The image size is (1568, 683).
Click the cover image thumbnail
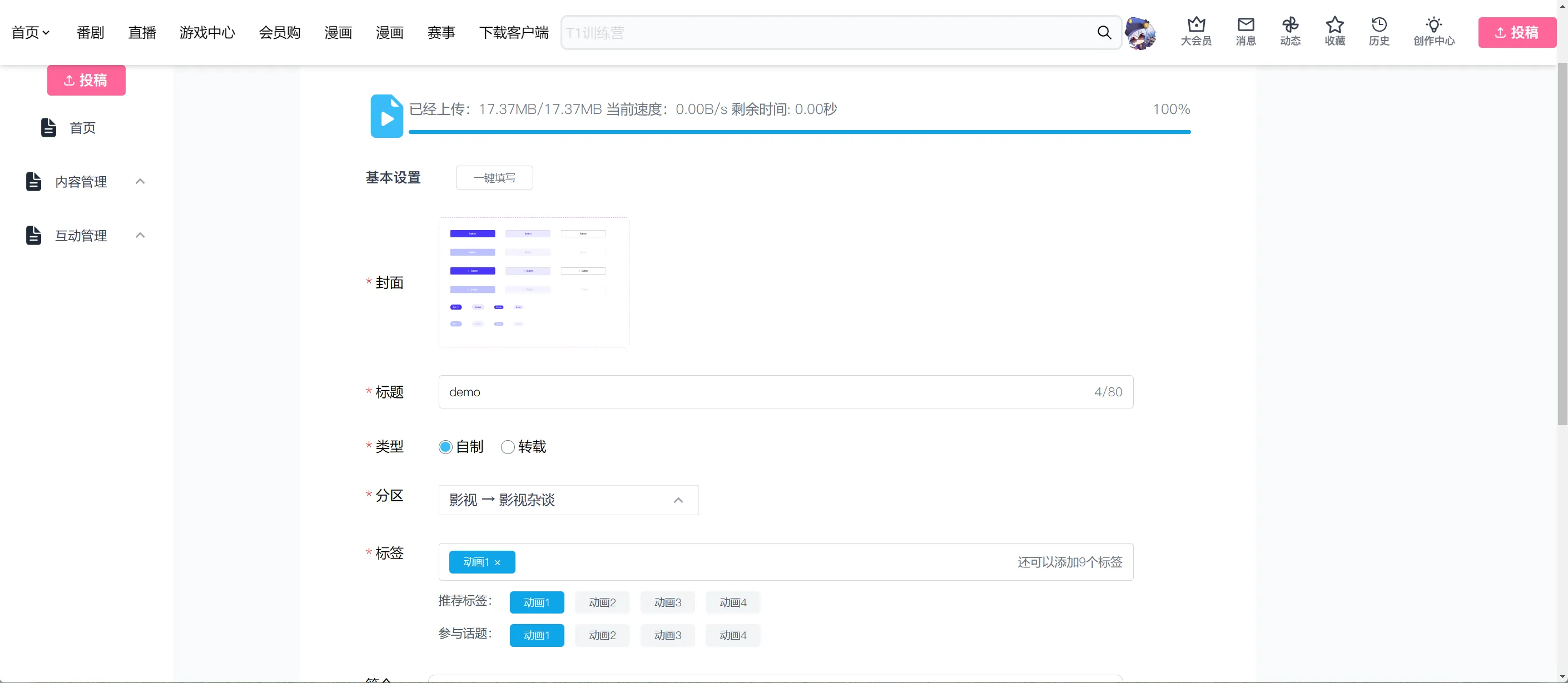pyautogui.click(x=534, y=282)
